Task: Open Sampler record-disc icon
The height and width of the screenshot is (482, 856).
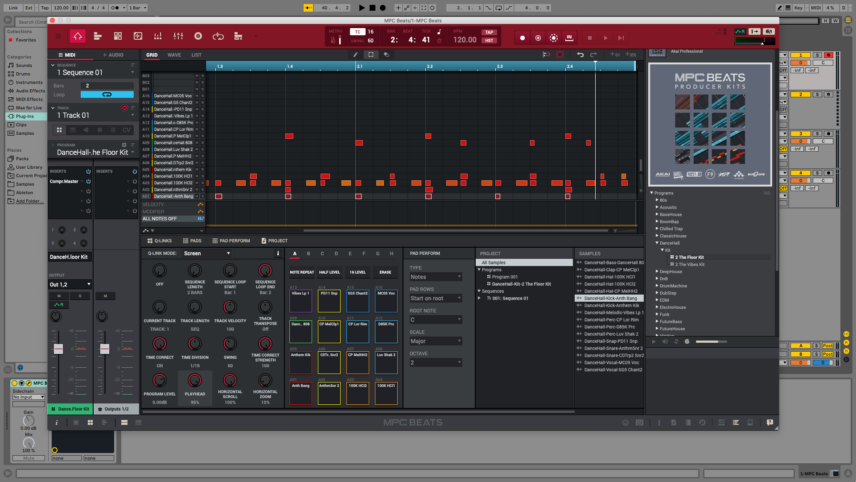Action: coord(198,37)
